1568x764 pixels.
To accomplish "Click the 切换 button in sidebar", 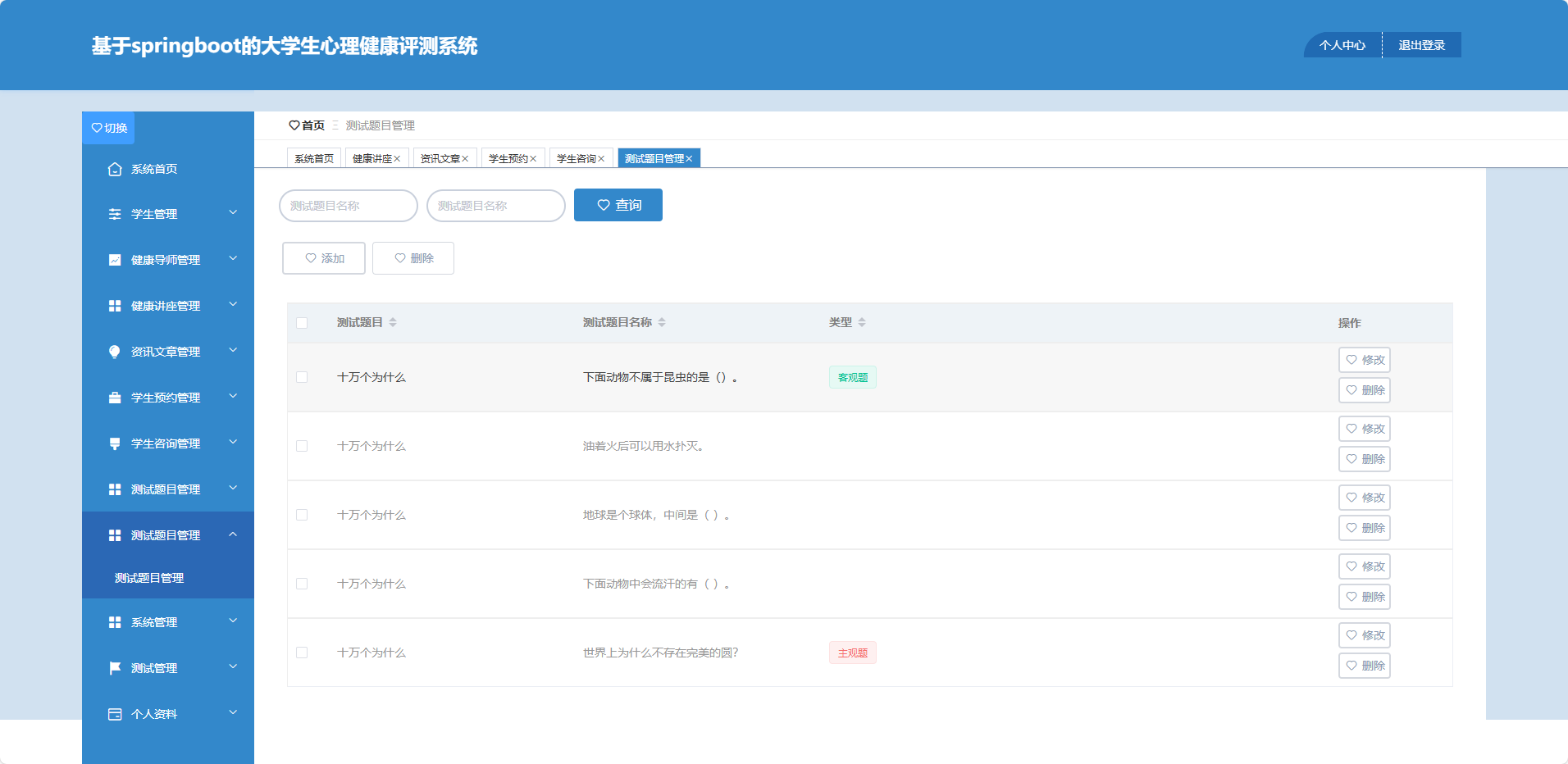I will click(x=108, y=128).
